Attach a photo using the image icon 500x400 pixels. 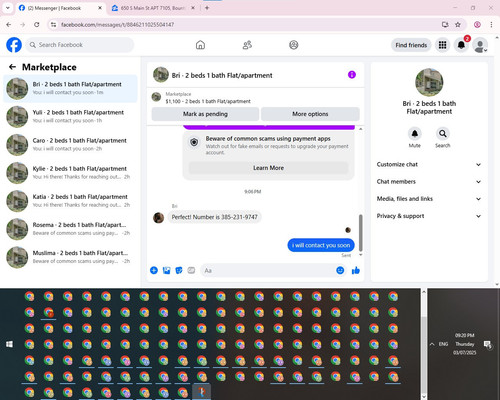pyautogui.click(x=166, y=270)
